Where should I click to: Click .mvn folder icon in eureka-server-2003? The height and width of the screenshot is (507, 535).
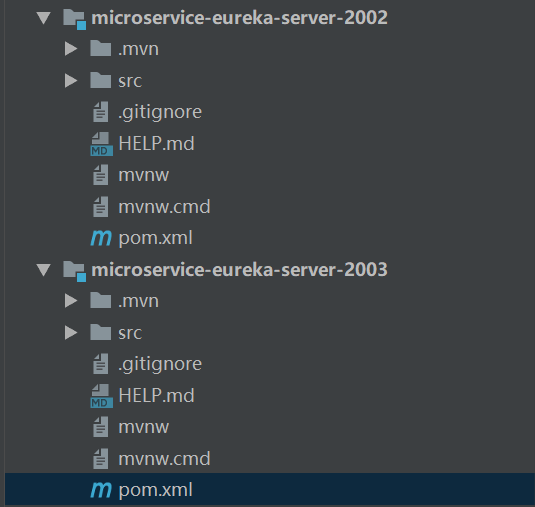pyautogui.click(x=101, y=300)
